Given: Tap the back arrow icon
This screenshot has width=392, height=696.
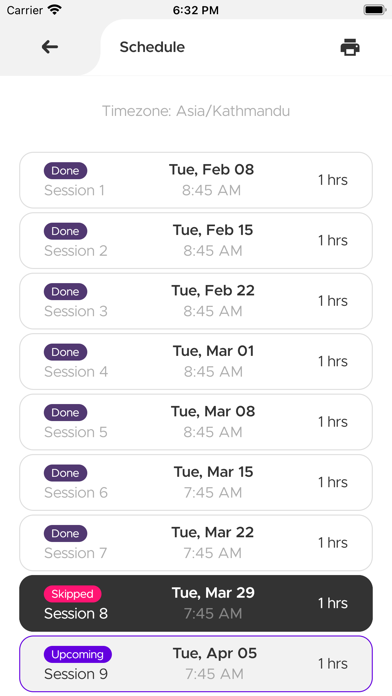Looking at the screenshot, I should 50,47.
